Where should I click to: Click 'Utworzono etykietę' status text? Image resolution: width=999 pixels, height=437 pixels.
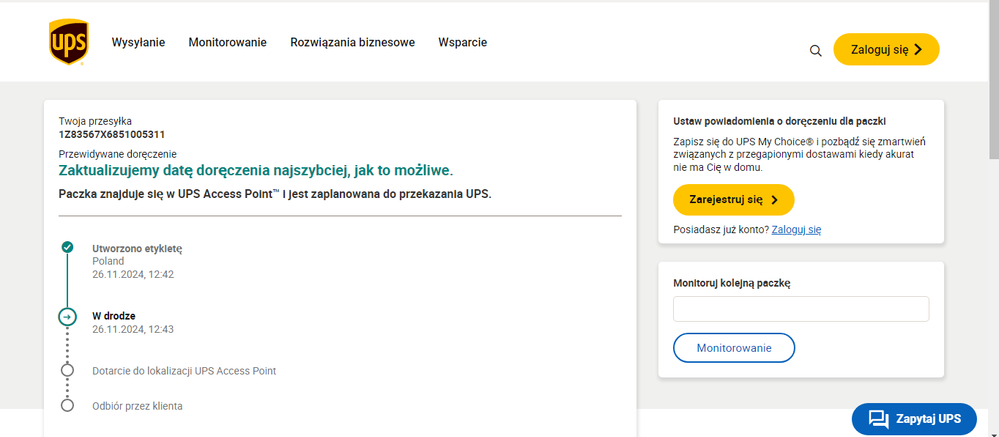point(137,248)
